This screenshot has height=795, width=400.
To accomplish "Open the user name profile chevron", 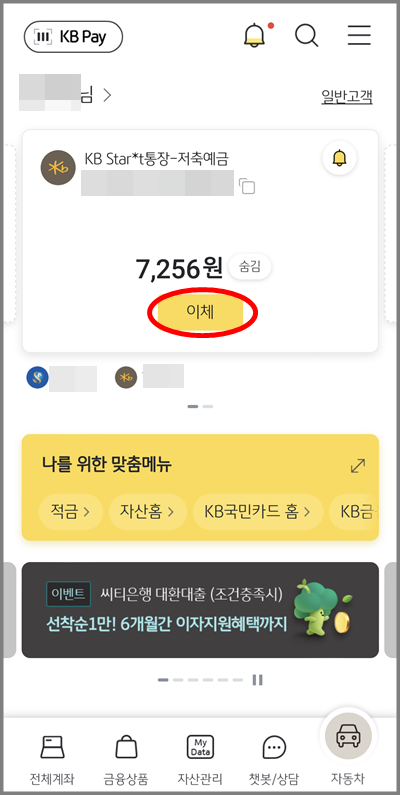I will pyautogui.click(x=107, y=95).
